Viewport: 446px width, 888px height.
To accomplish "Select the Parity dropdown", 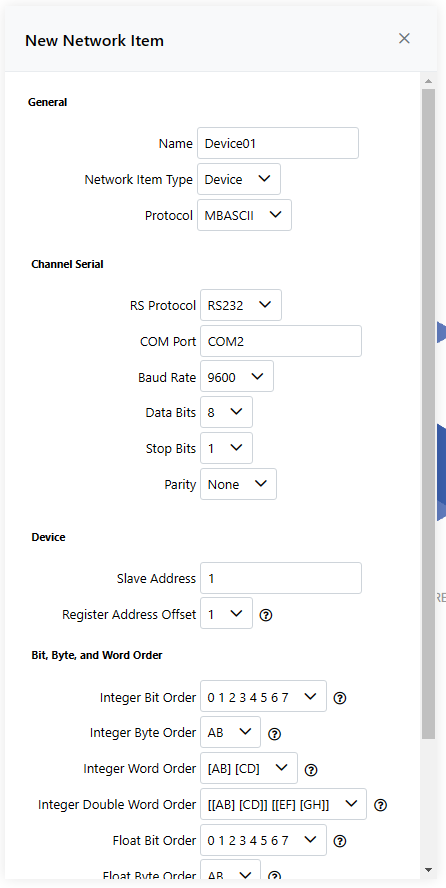I will tap(238, 484).
